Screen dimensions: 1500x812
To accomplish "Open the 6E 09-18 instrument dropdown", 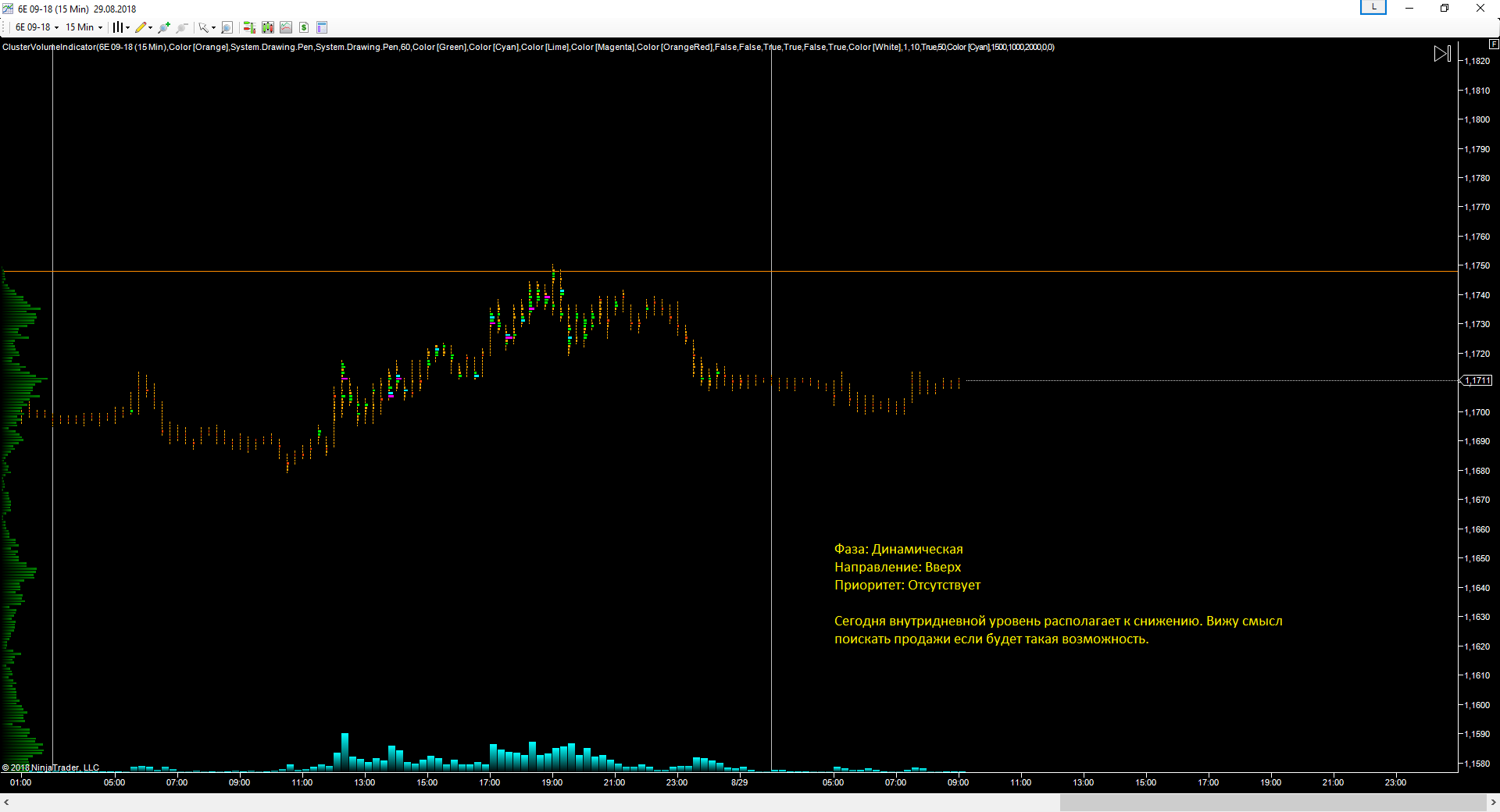I will (37, 27).
